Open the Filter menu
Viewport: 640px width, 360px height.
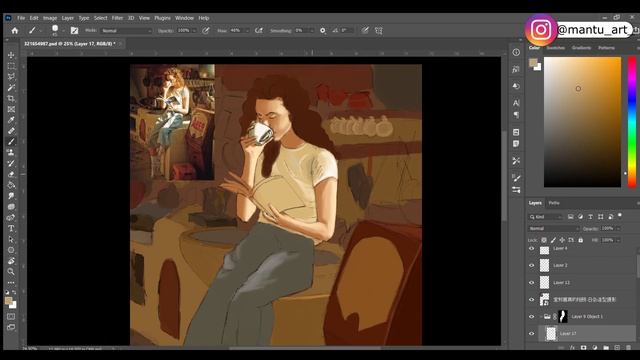[117, 18]
